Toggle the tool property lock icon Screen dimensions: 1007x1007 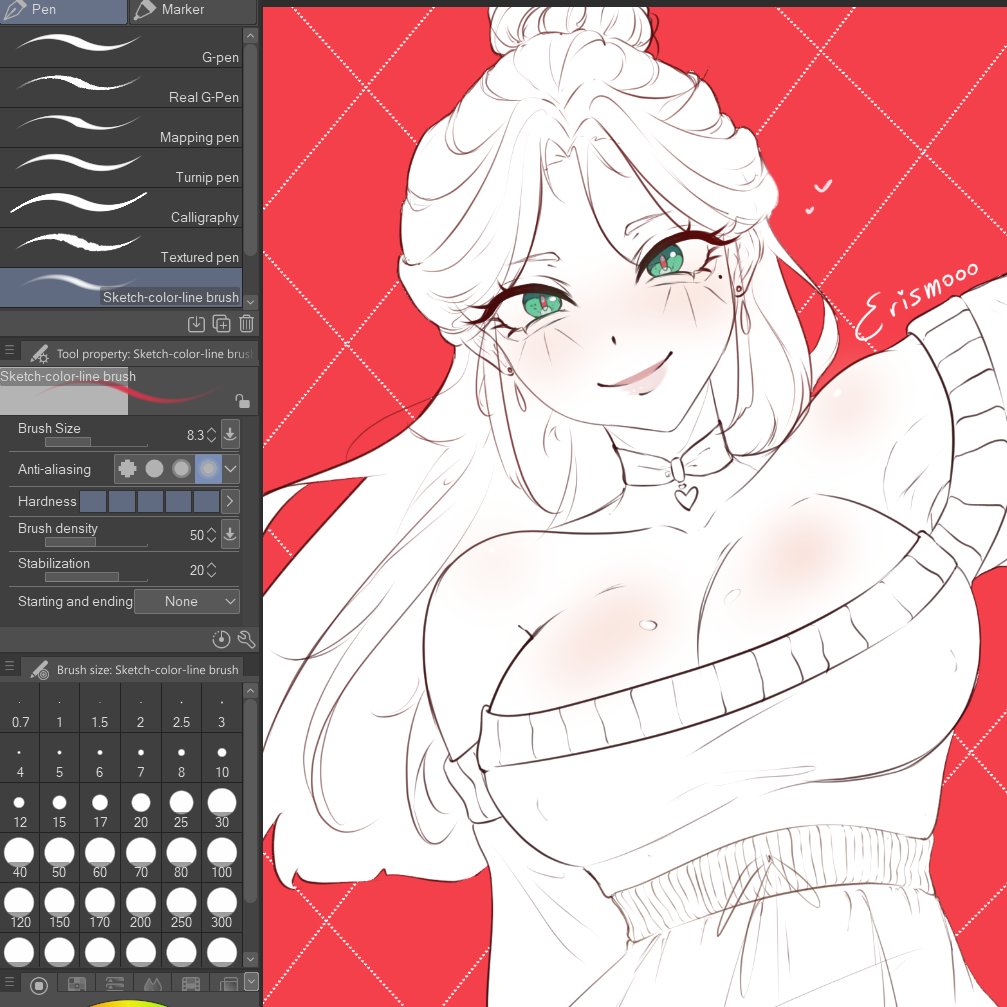point(242,401)
